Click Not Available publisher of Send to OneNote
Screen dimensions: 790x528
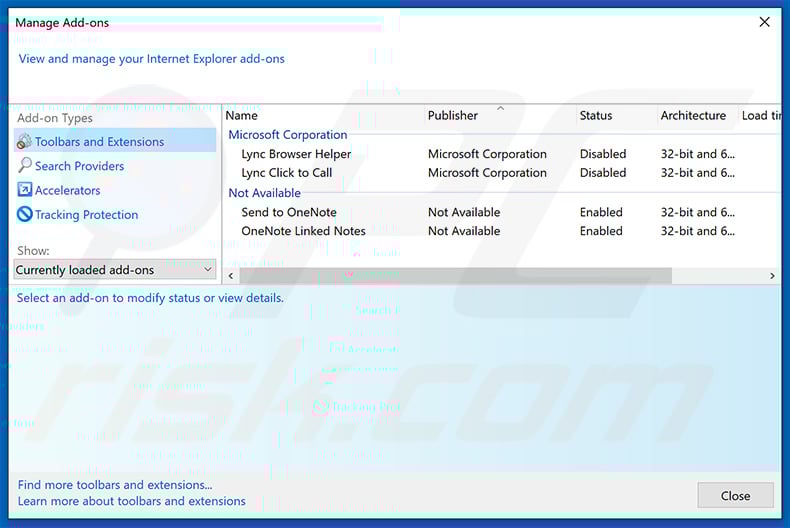coord(464,212)
